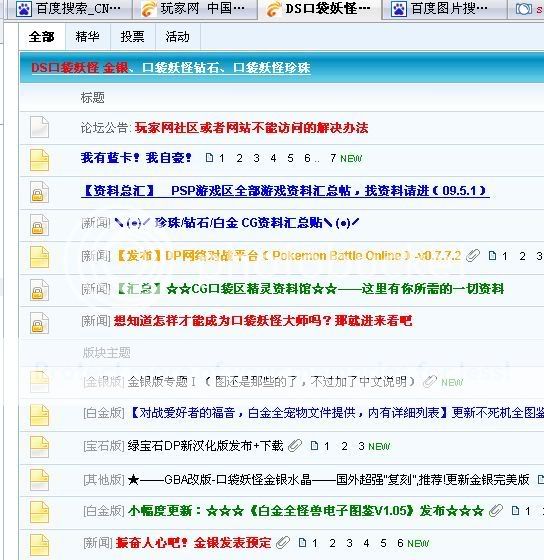The image size is (544, 560).
Task: Click the blank page icon beside 论坛公告
Action: point(39,127)
